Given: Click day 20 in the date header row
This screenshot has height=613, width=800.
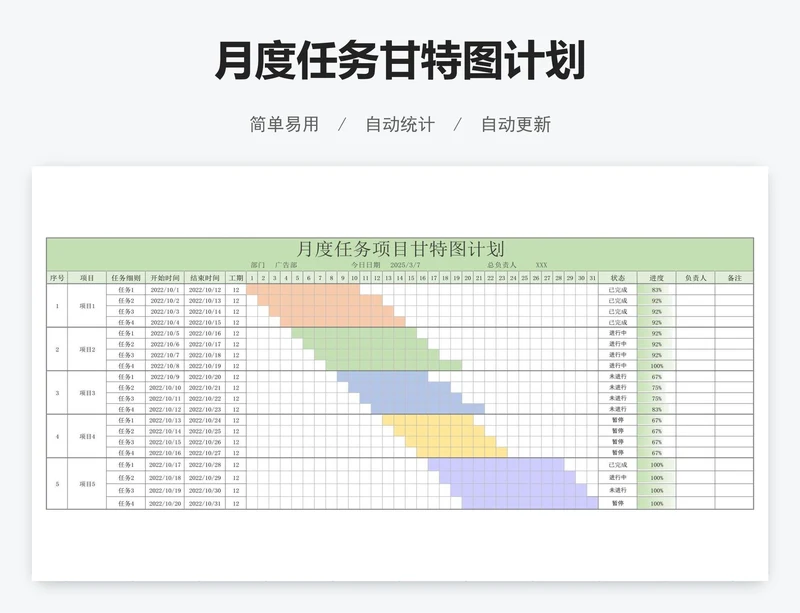Looking at the screenshot, I should [x=467, y=278].
